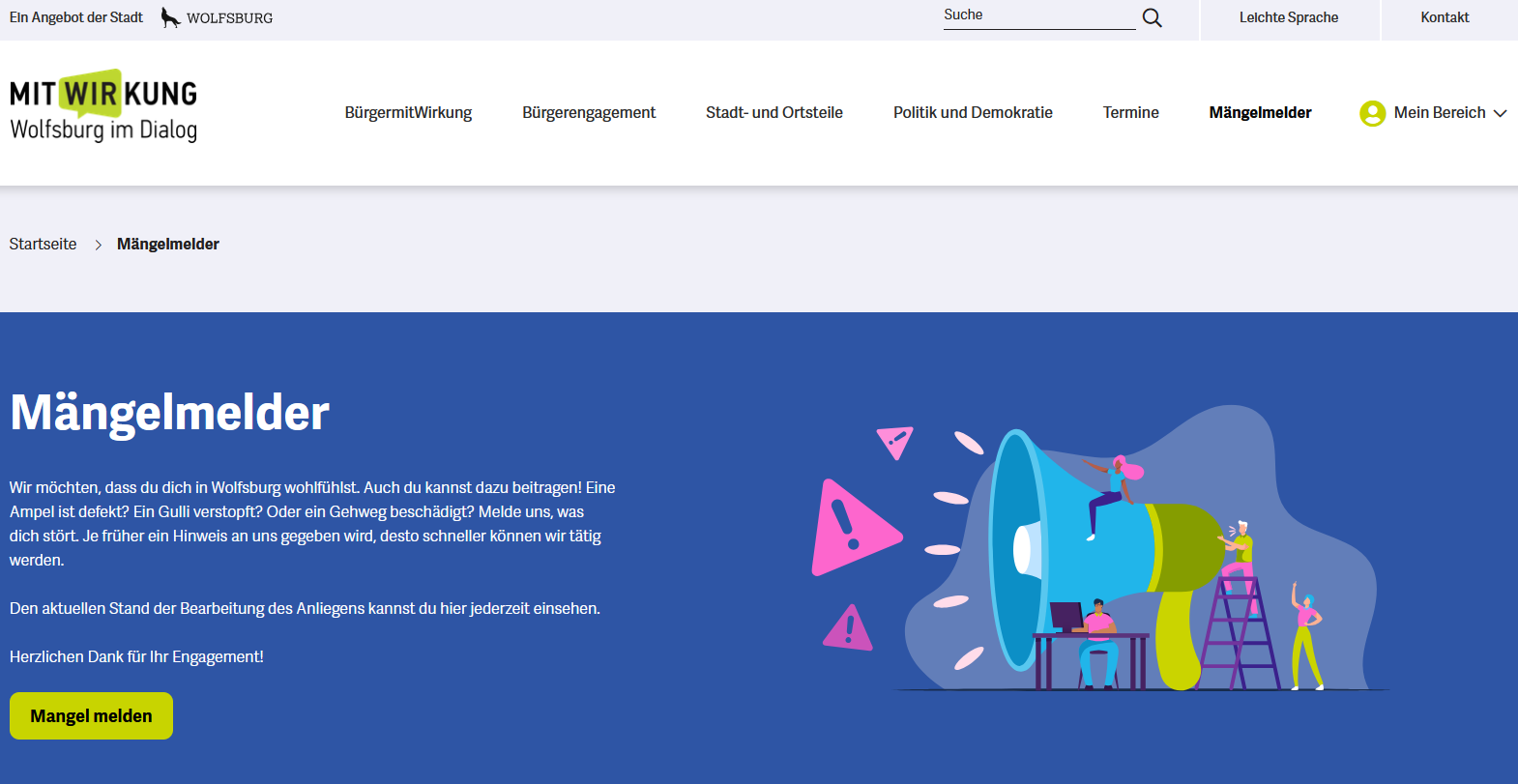Click the magnifying glass search icon

click(1152, 17)
